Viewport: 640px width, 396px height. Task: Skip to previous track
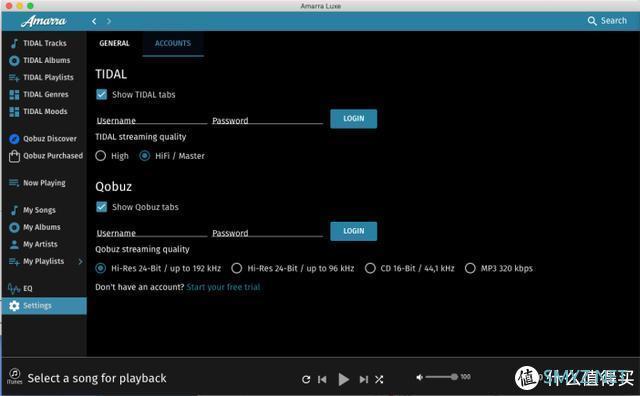(x=322, y=380)
